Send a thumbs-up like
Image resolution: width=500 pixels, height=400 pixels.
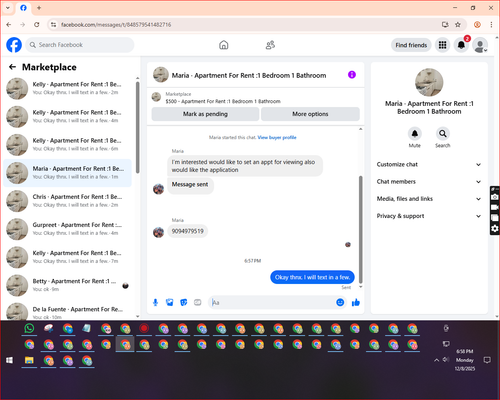tap(356, 302)
